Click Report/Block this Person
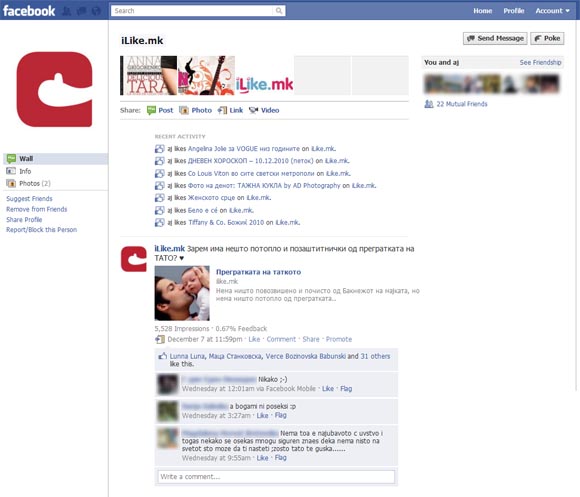The height and width of the screenshot is (497, 580). pyautogui.click(x=41, y=230)
